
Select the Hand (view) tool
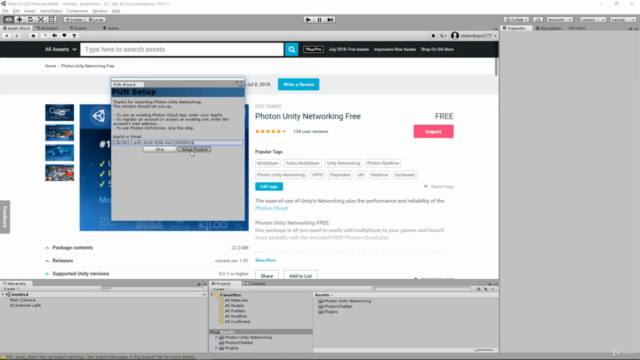[8, 20]
